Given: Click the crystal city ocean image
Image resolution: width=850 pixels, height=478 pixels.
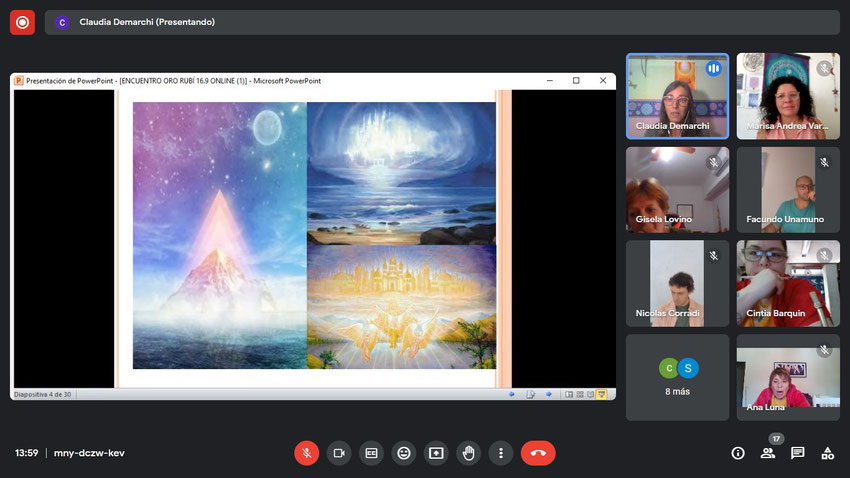Looking at the screenshot, I should click(401, 173).
